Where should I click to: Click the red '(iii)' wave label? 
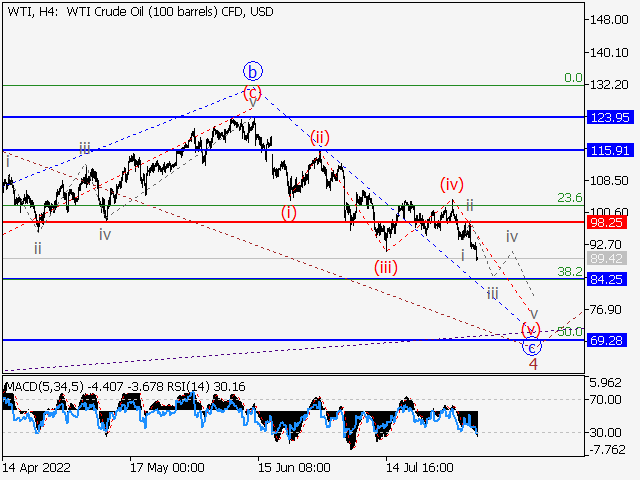(x=386, y=268)
